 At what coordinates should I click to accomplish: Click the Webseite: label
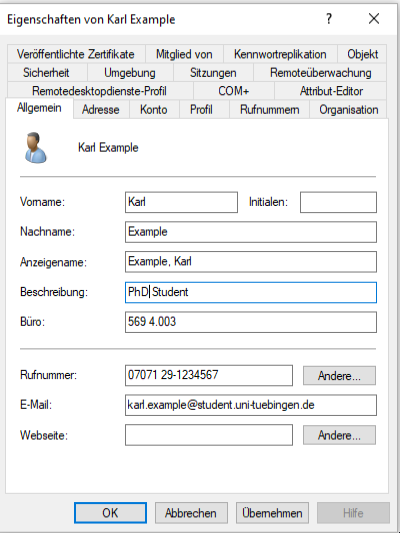pyautogui.click(x=44, y=435)
